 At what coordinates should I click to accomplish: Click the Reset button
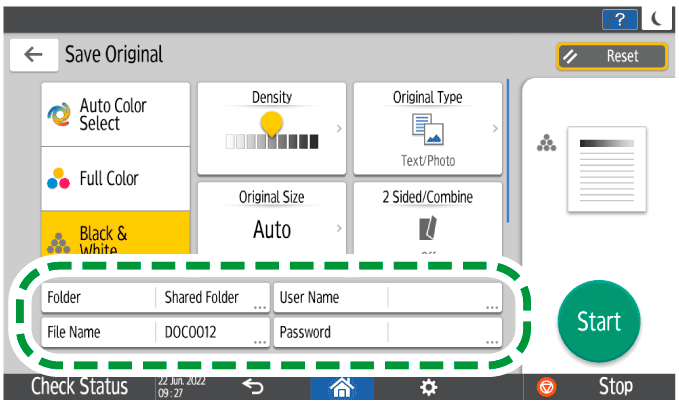point(612,57)
